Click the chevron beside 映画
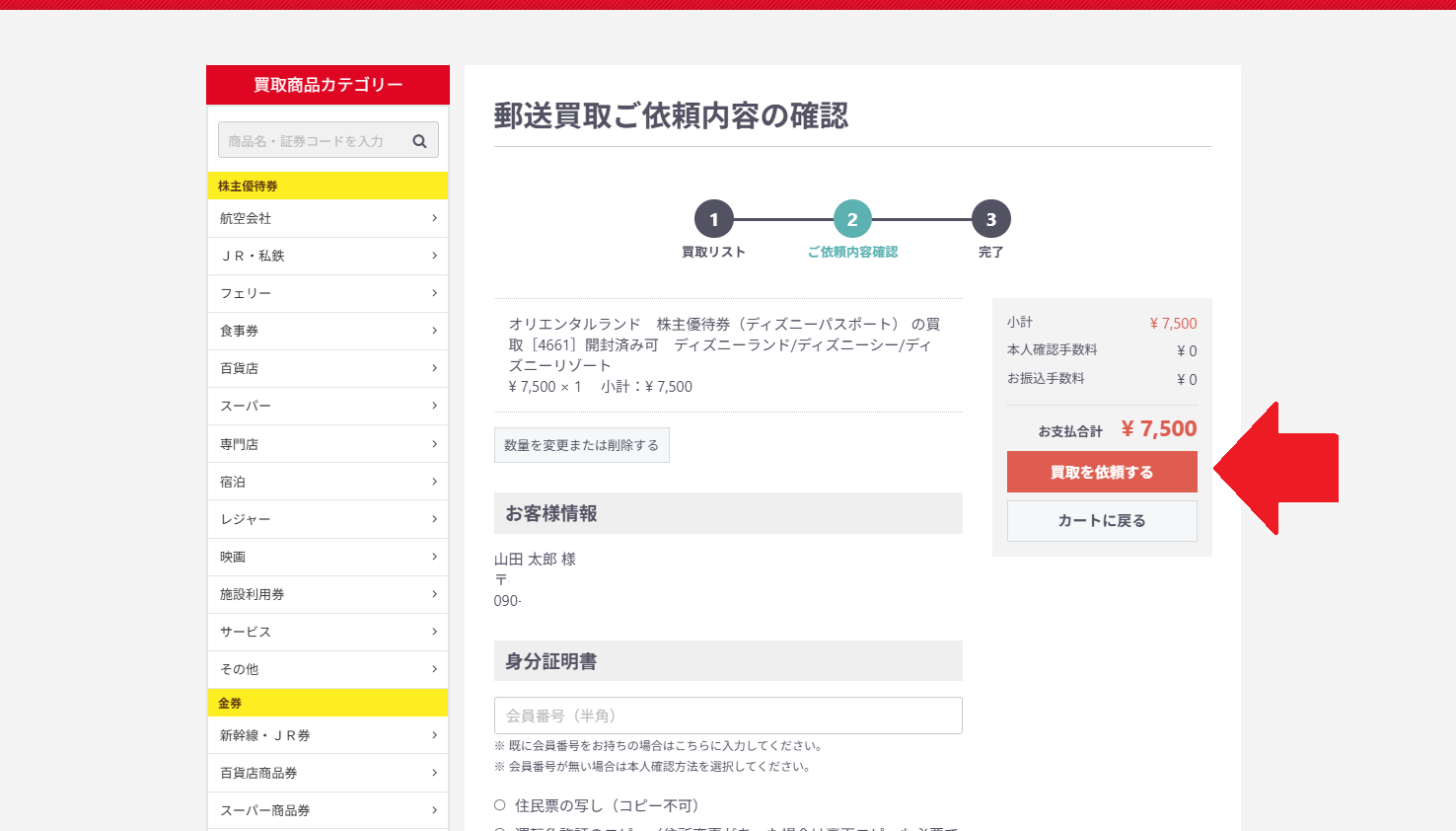The image size is (1456, 831). [434, 557]
